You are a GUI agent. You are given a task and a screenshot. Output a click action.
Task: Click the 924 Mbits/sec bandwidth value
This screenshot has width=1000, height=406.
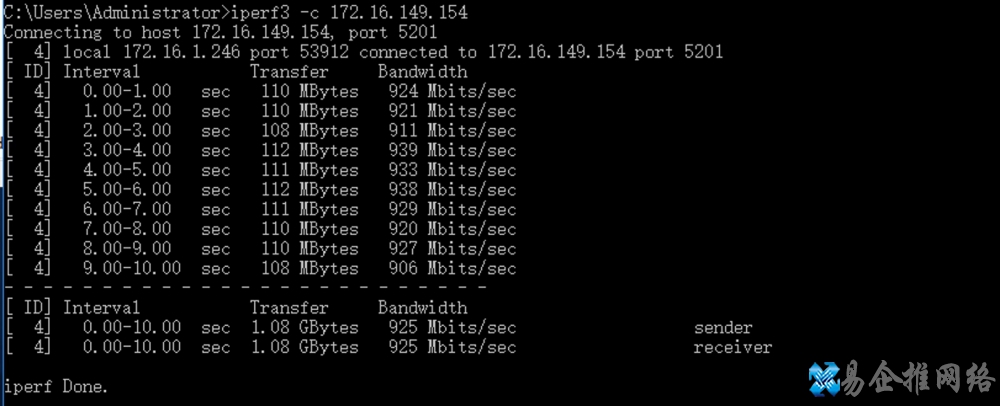(452, 91)
